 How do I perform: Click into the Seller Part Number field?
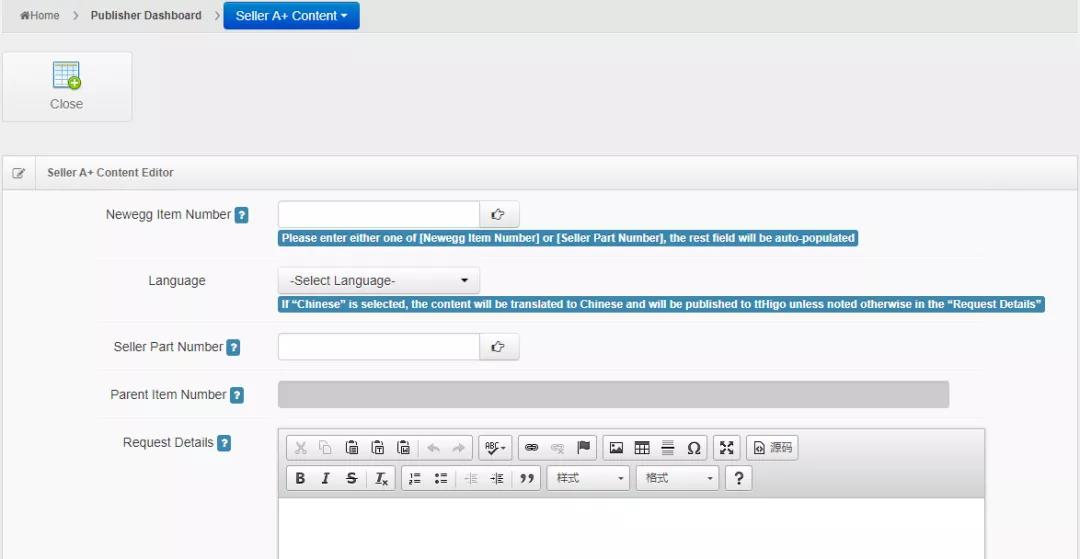[x=379, y=347]
